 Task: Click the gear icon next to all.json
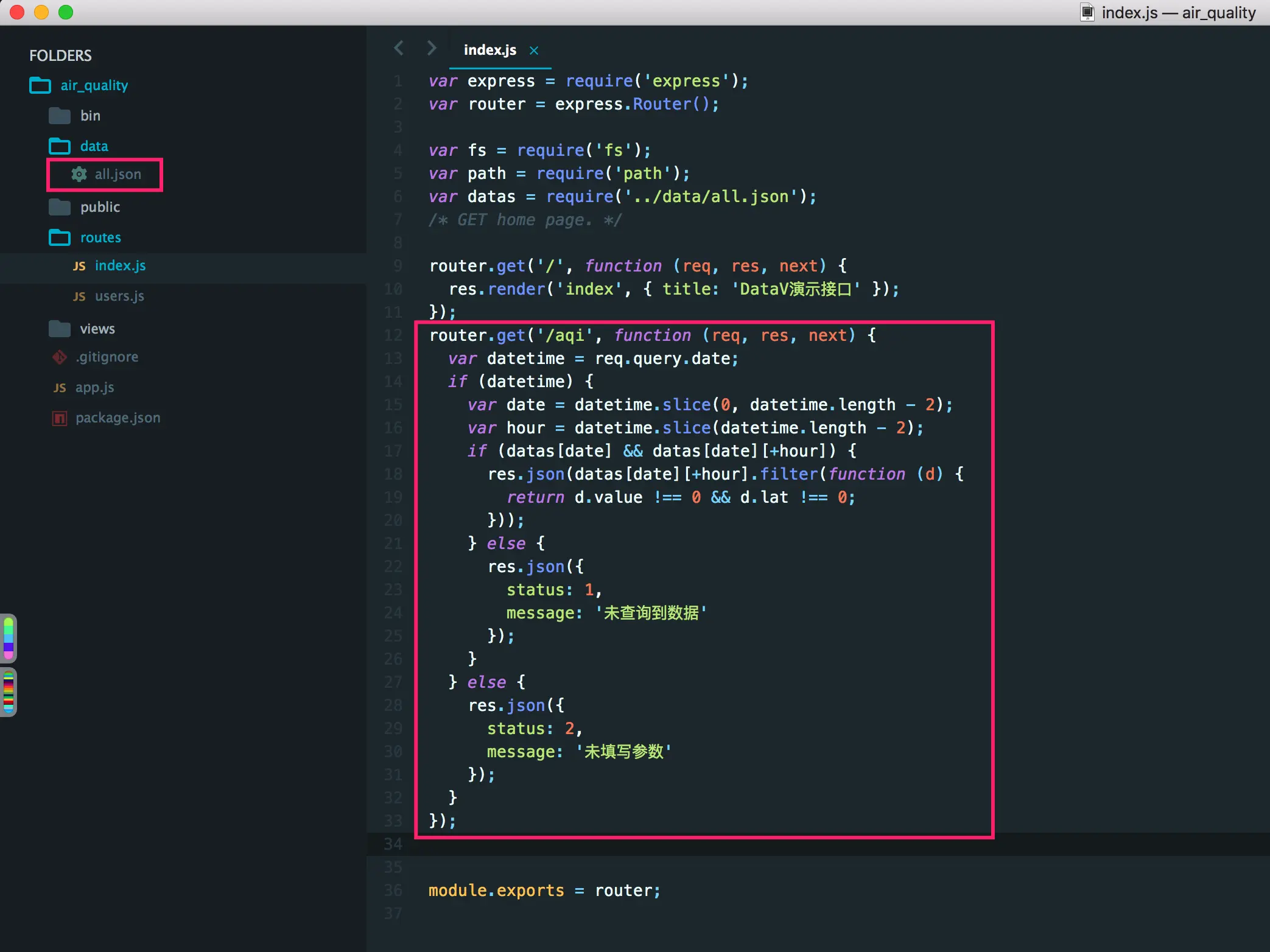coord(79,174)
